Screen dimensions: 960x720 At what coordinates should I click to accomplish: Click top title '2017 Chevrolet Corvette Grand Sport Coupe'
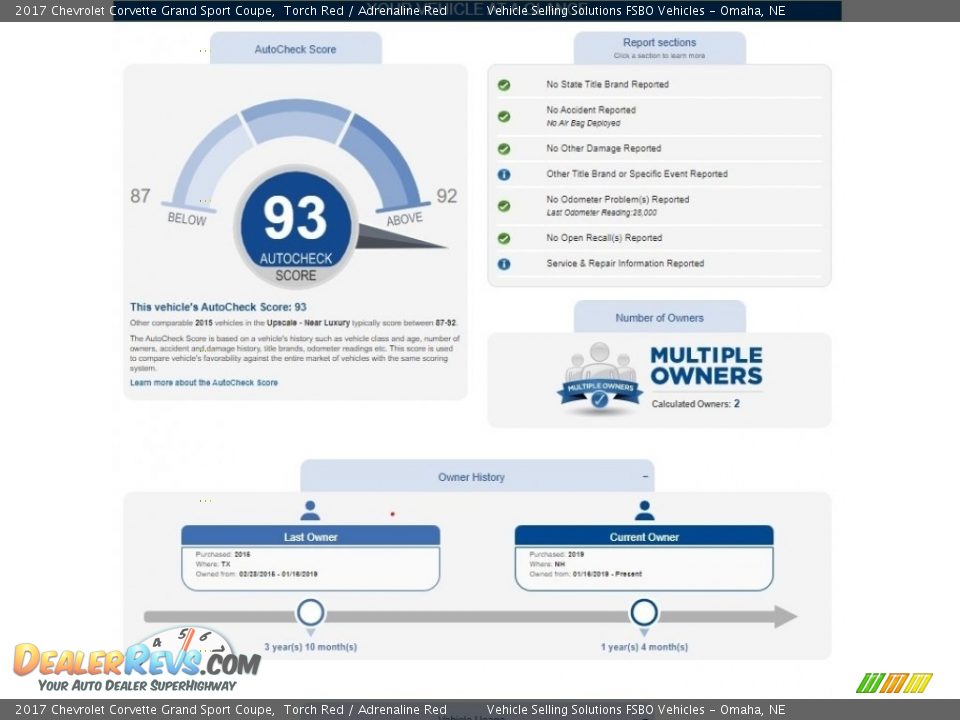[x=144, y=10]
